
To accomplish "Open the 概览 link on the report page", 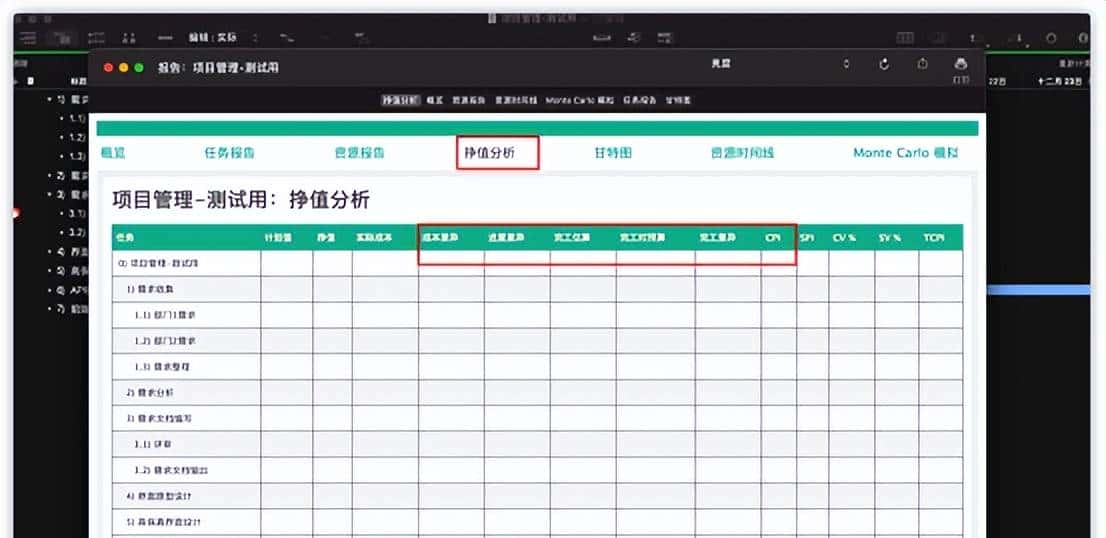I will pyautogui.click(x=113, y=152).
